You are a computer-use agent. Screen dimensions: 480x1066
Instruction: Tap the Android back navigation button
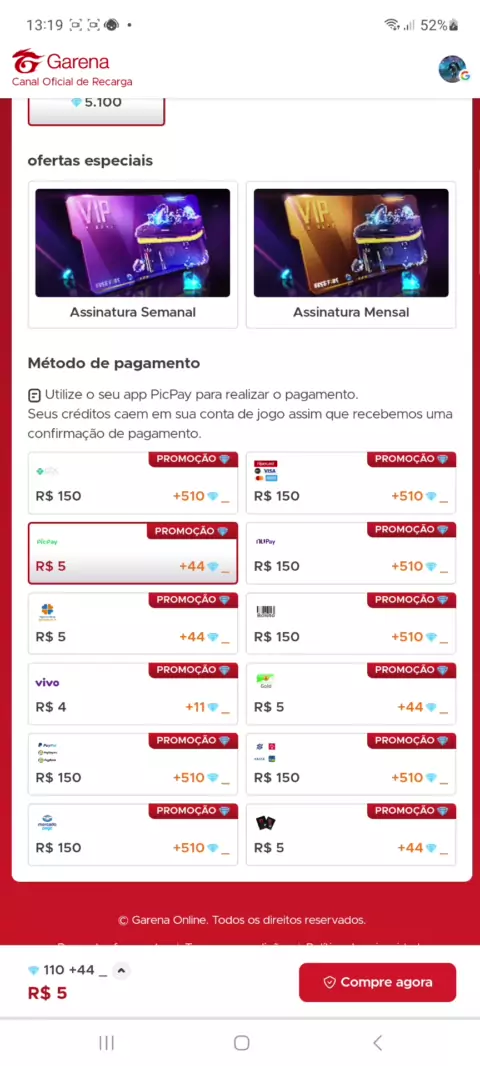point(377,1042)
